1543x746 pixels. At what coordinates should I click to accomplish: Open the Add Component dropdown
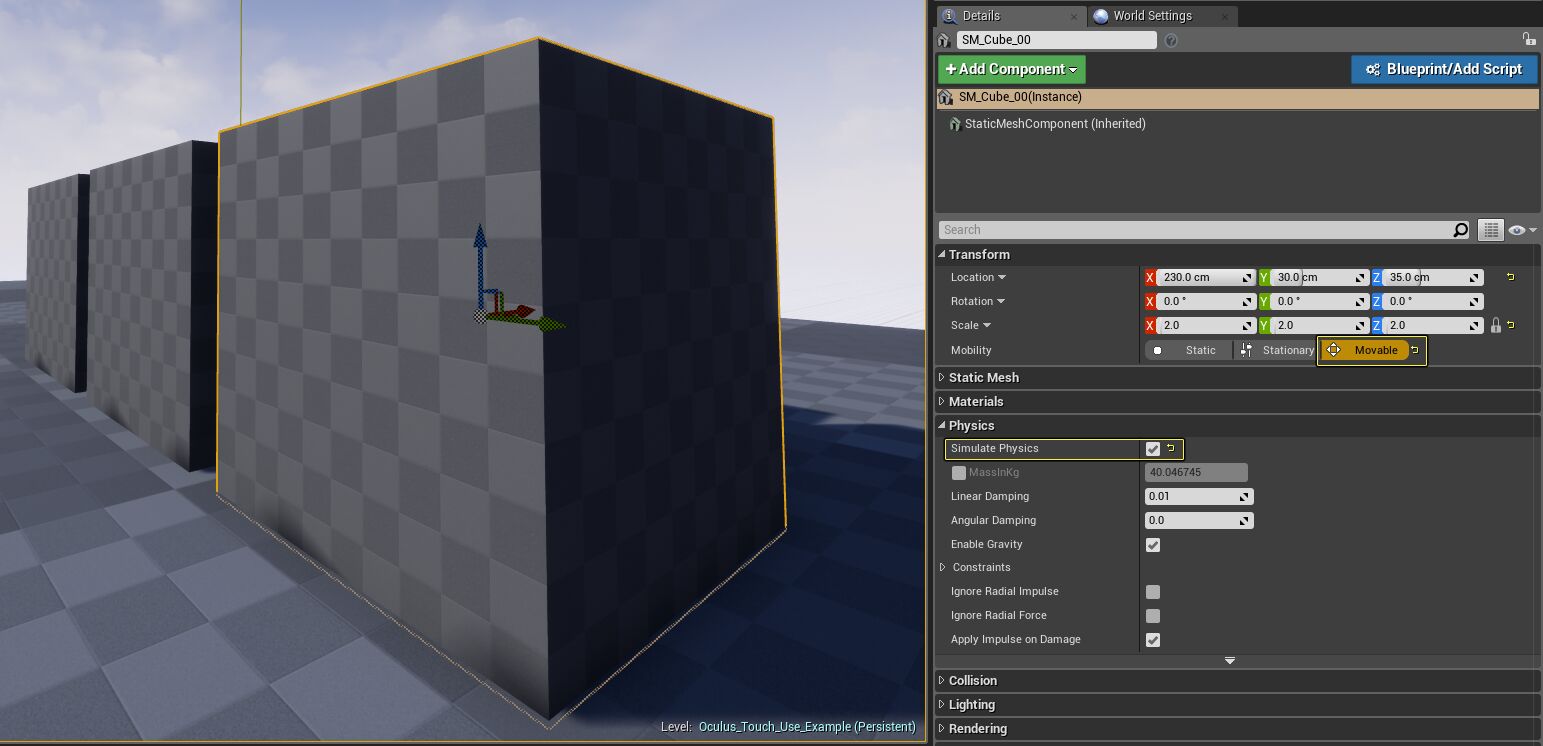[x=1011, y=69]
